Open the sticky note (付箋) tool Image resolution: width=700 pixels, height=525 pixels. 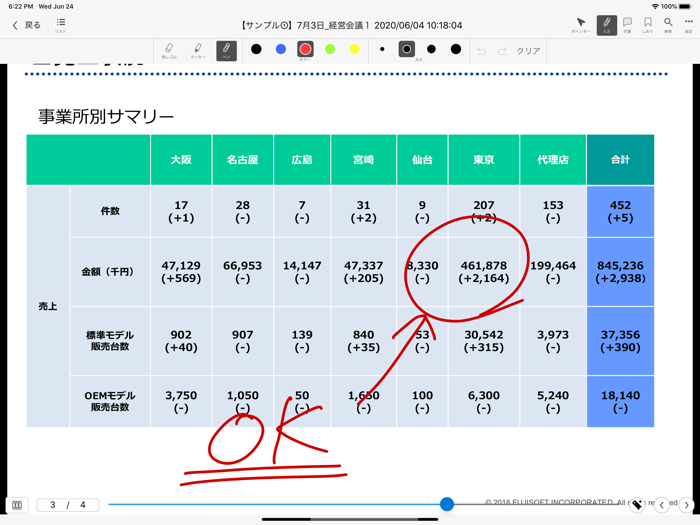click(627, 25)
